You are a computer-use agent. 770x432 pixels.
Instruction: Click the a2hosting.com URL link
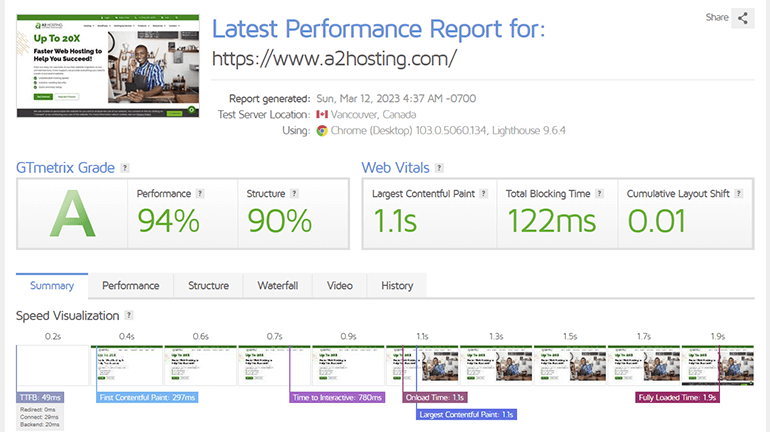(334, 58)
